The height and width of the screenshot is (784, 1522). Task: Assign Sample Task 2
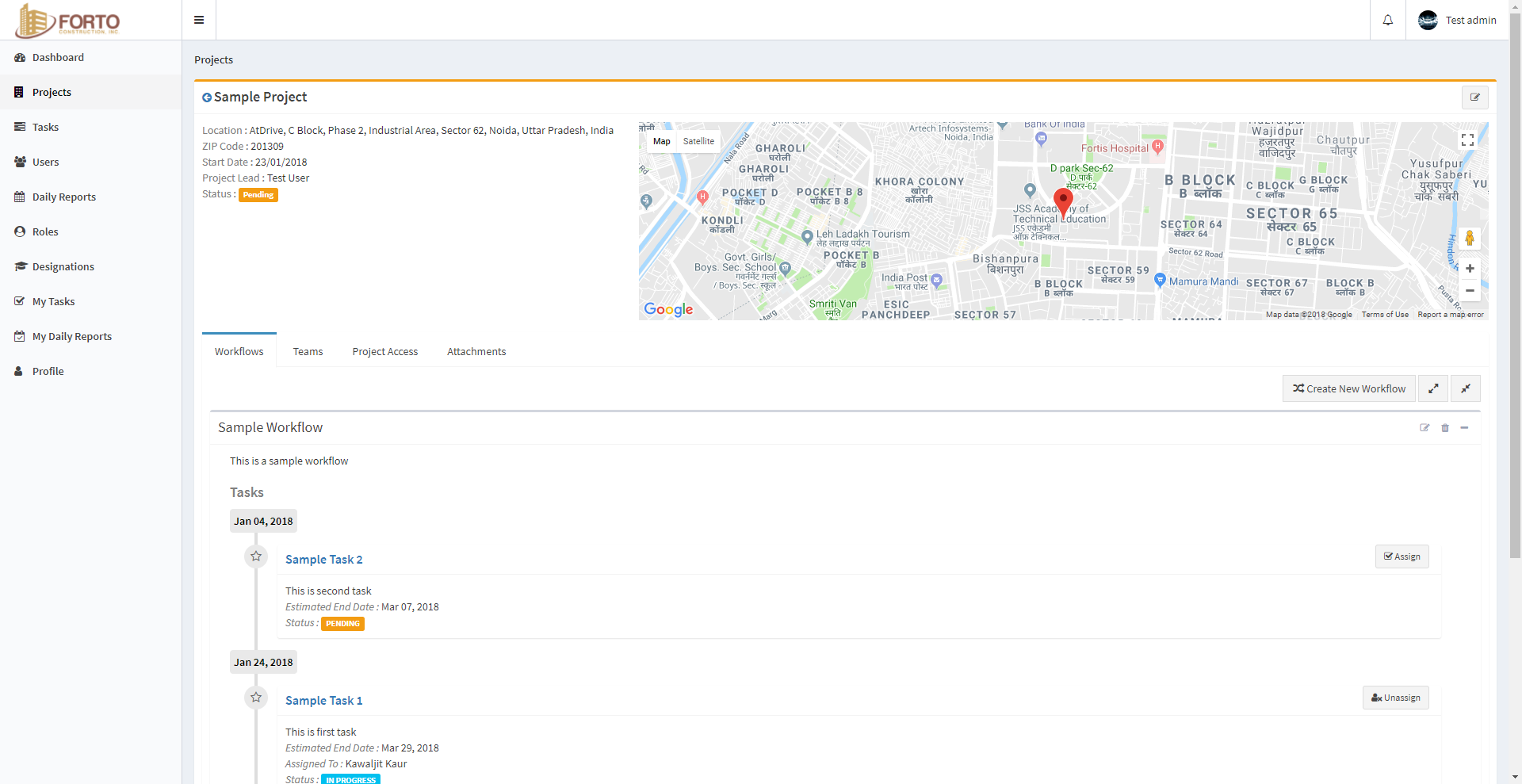click(x=1402, y=556)
